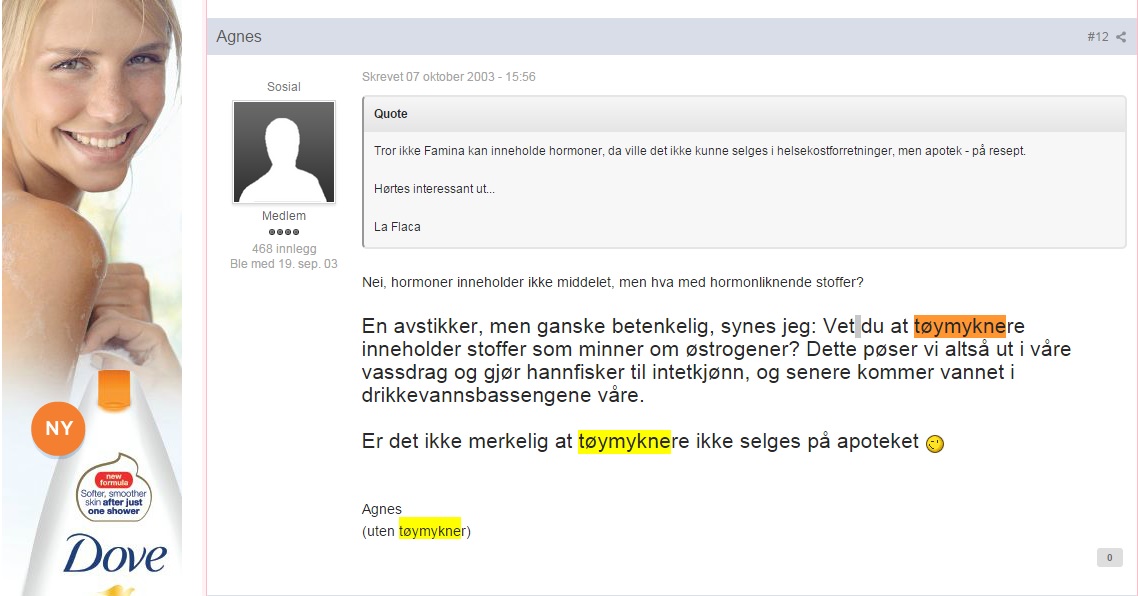Viewport: 1138px width, 596px height.
Task: Click the orange-highlighted word 'tøymykne'
Action: point(959,326)
